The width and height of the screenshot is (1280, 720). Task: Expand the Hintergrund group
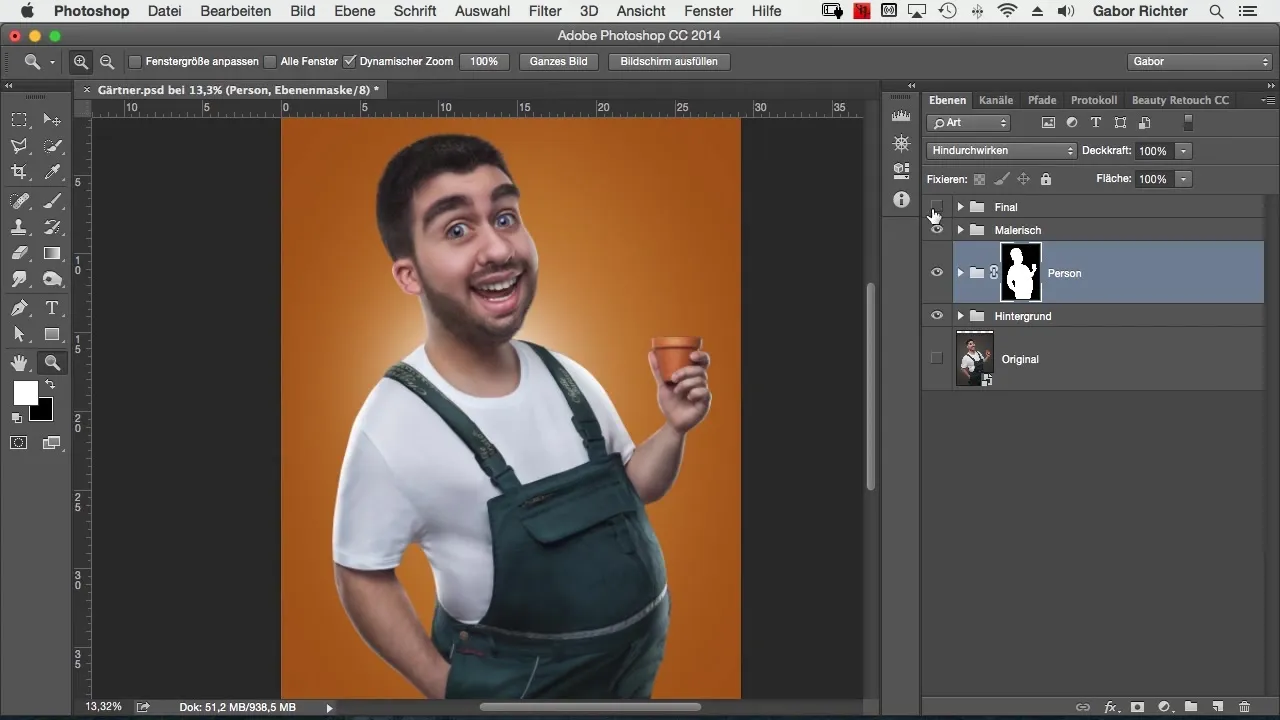coord(960,316)
